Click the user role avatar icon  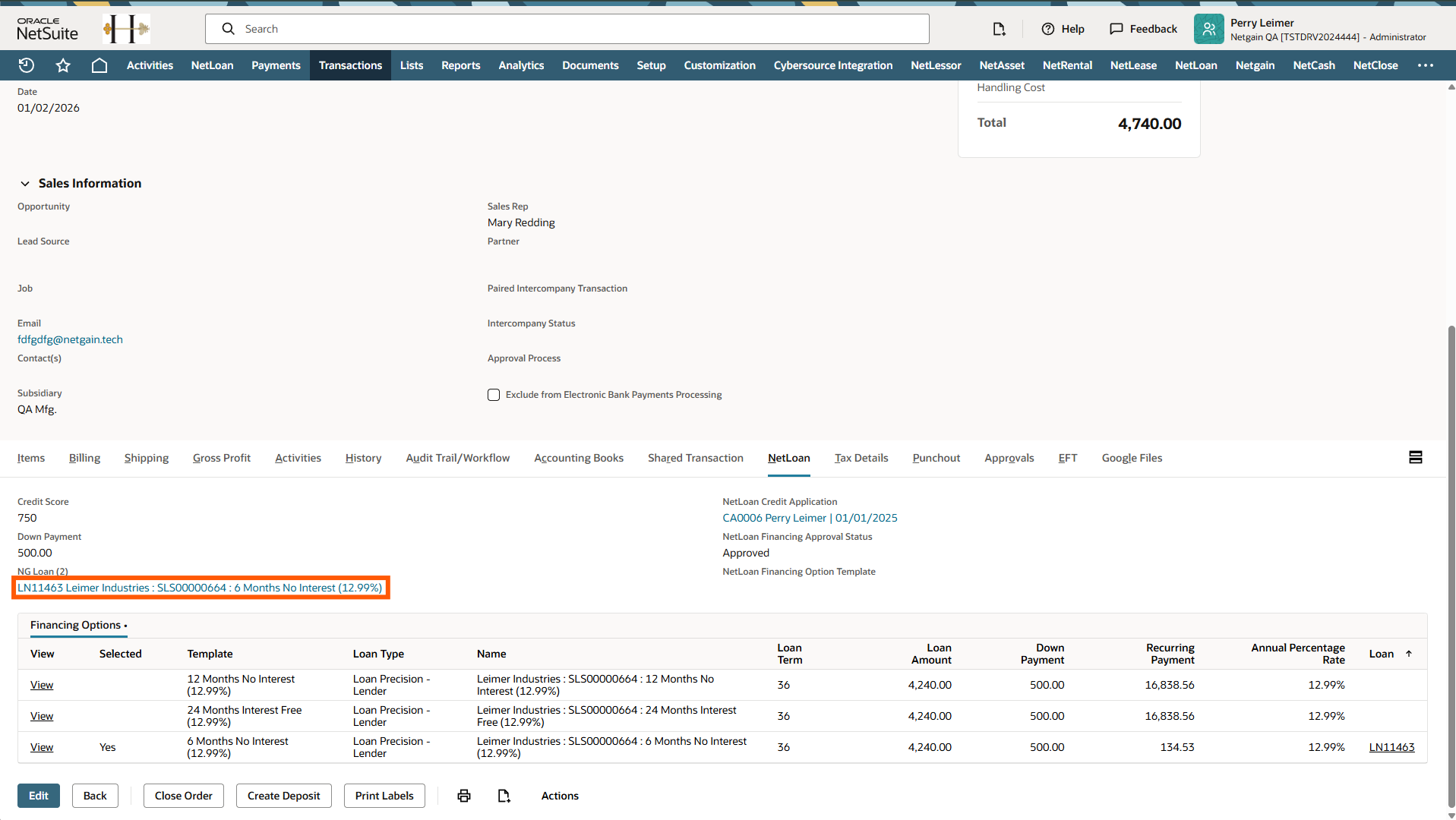tap(1208, 29)
